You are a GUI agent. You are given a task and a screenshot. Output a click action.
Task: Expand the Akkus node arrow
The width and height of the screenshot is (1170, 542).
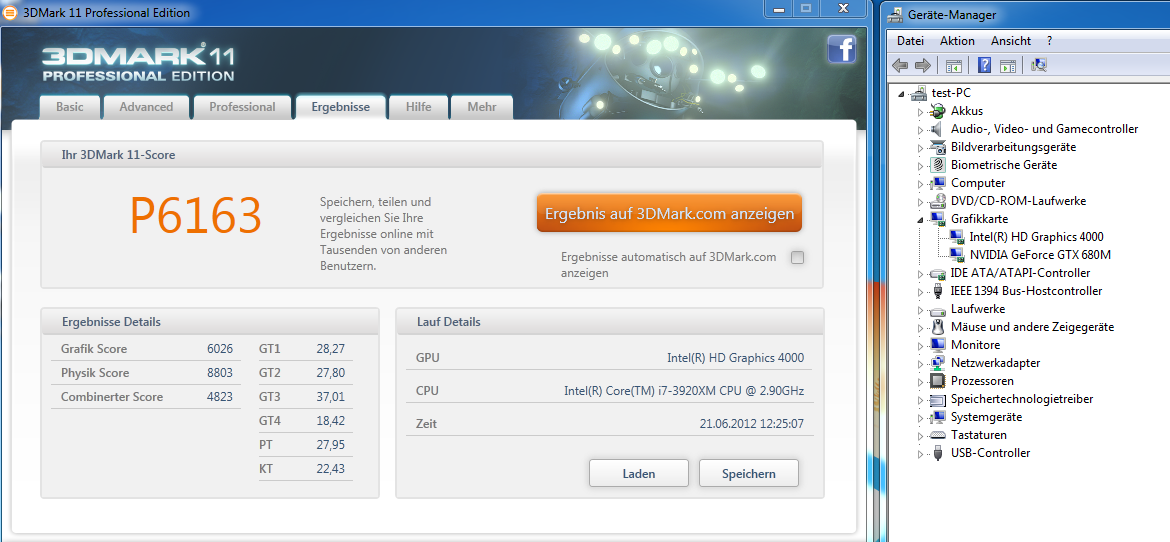point(921,112)
